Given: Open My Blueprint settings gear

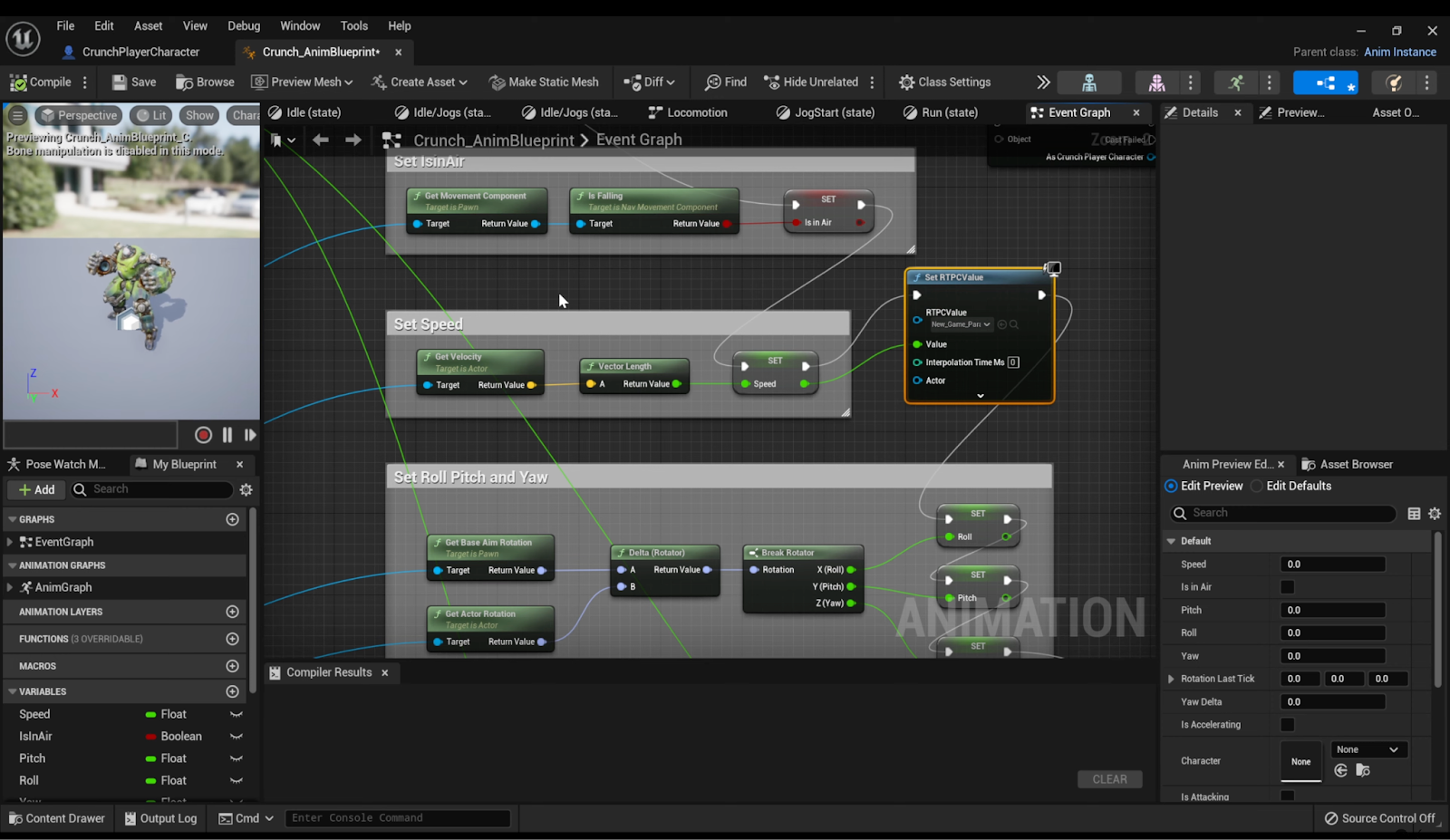Looking at the screenshot, I should point(246,489).
